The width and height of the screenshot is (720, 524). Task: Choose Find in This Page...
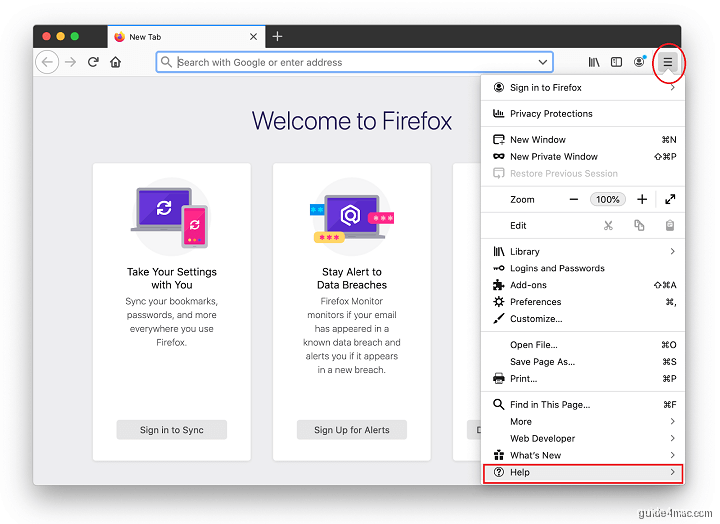(583, 405)
